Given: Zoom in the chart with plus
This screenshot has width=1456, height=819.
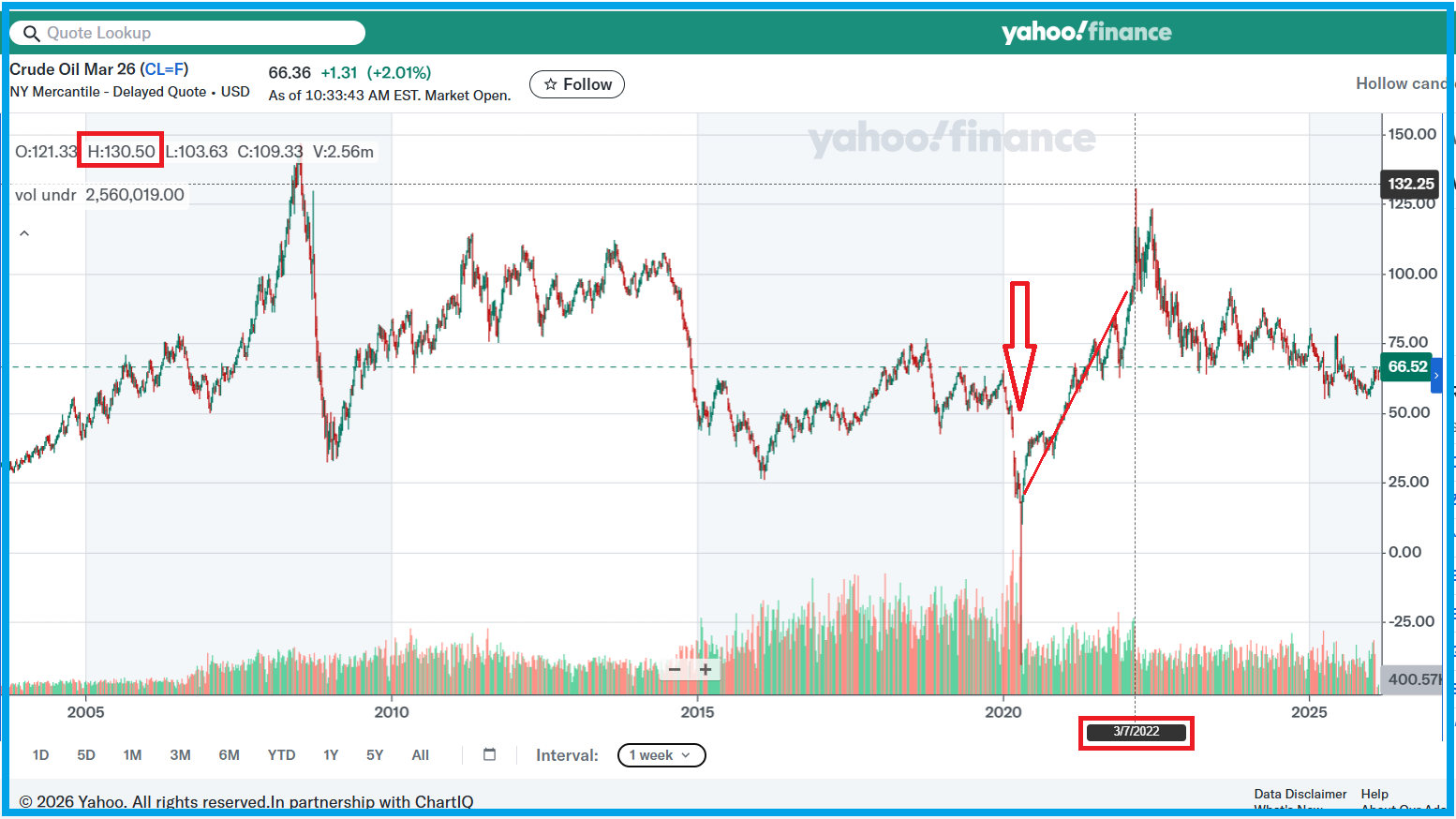Looking at the screenshot, I should click(706, 669).
